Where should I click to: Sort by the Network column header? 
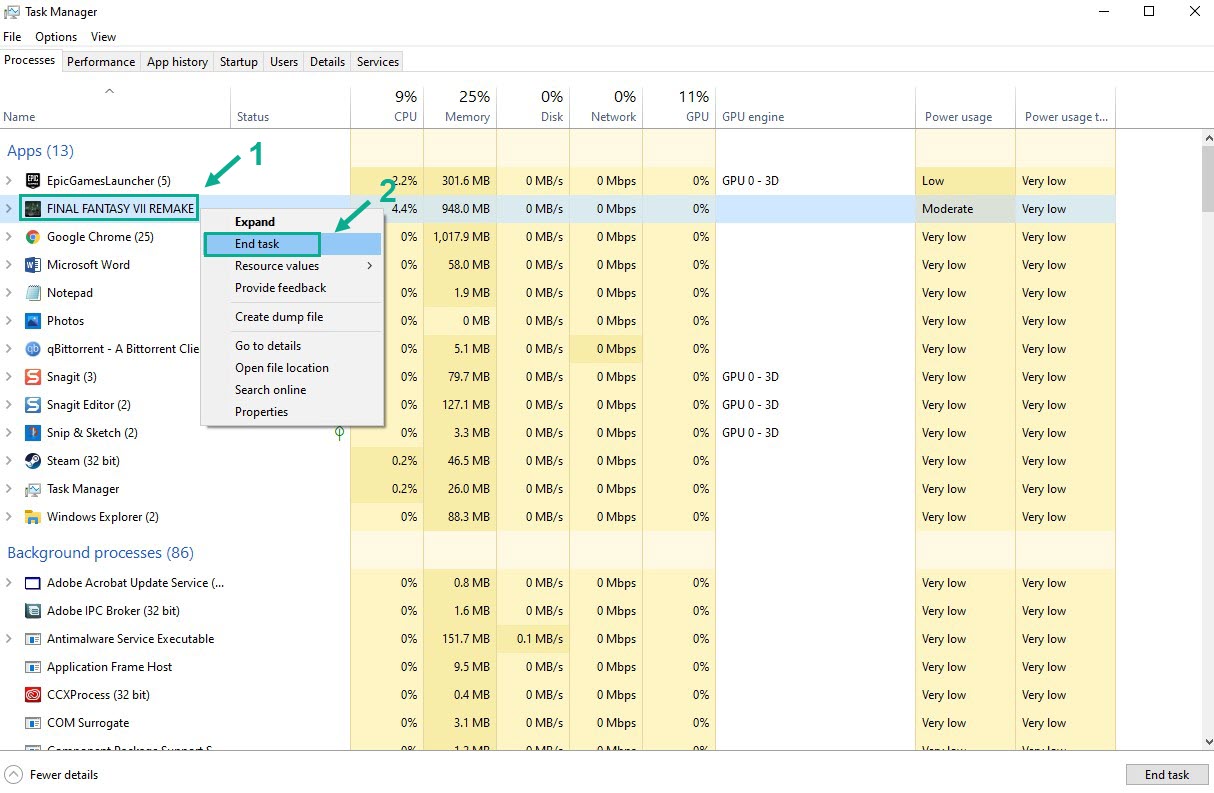point(606,106)
